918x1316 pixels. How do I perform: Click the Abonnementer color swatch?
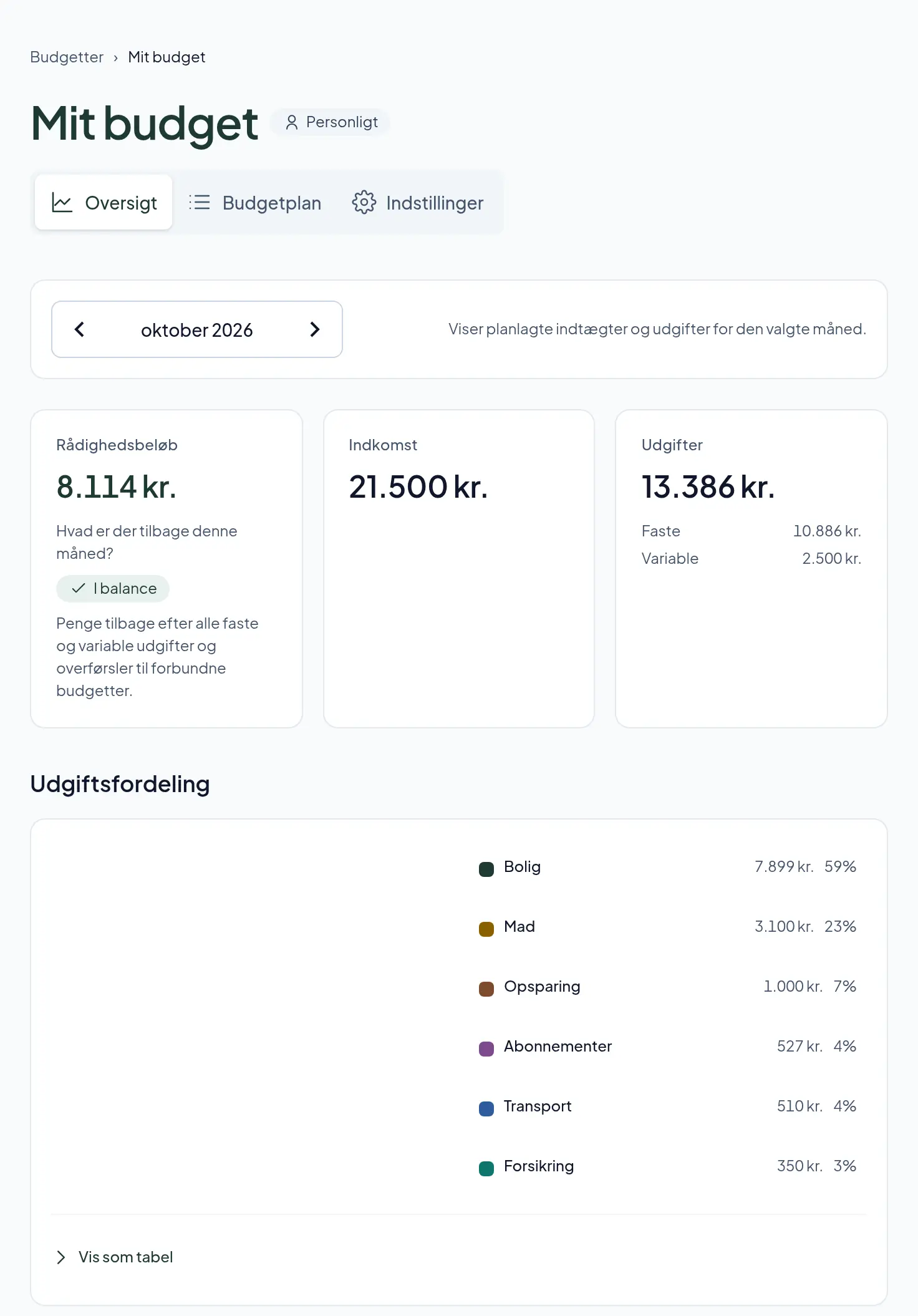coord(486,1048)
